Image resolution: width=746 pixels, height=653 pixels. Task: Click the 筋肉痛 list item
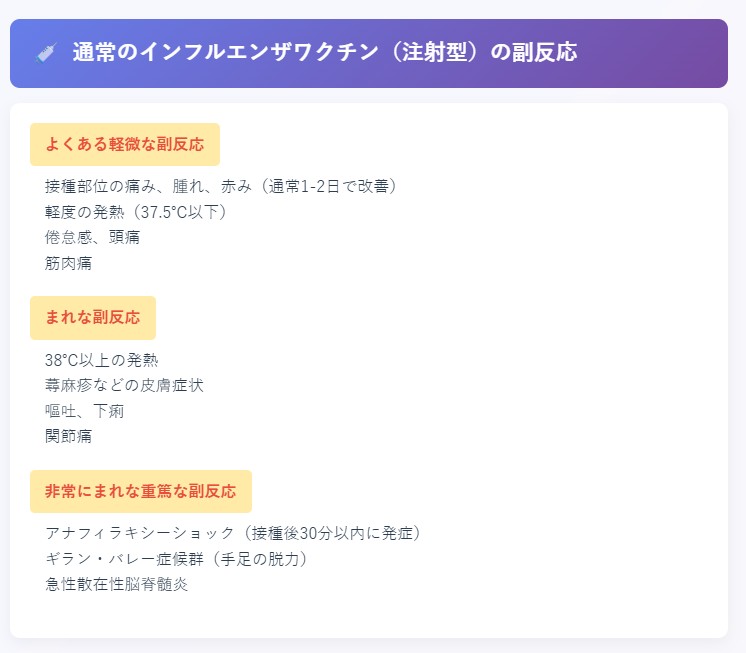tap(69, 263)
